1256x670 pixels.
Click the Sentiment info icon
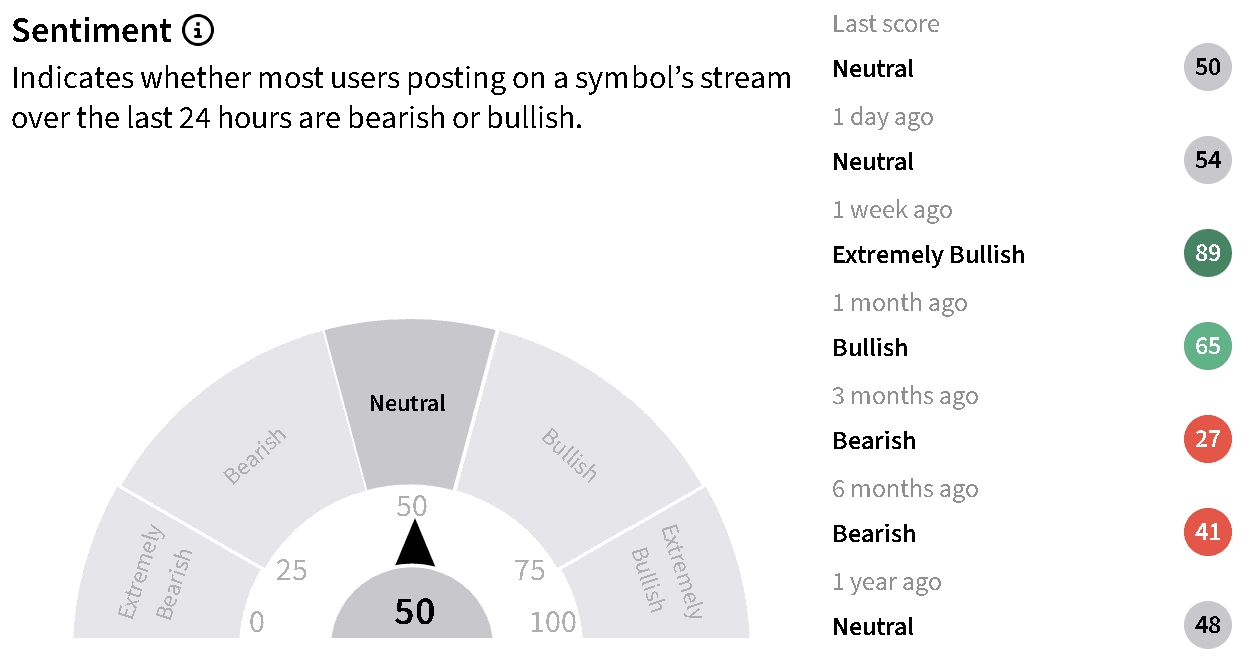pyautogui.click(x=198, y=31)
